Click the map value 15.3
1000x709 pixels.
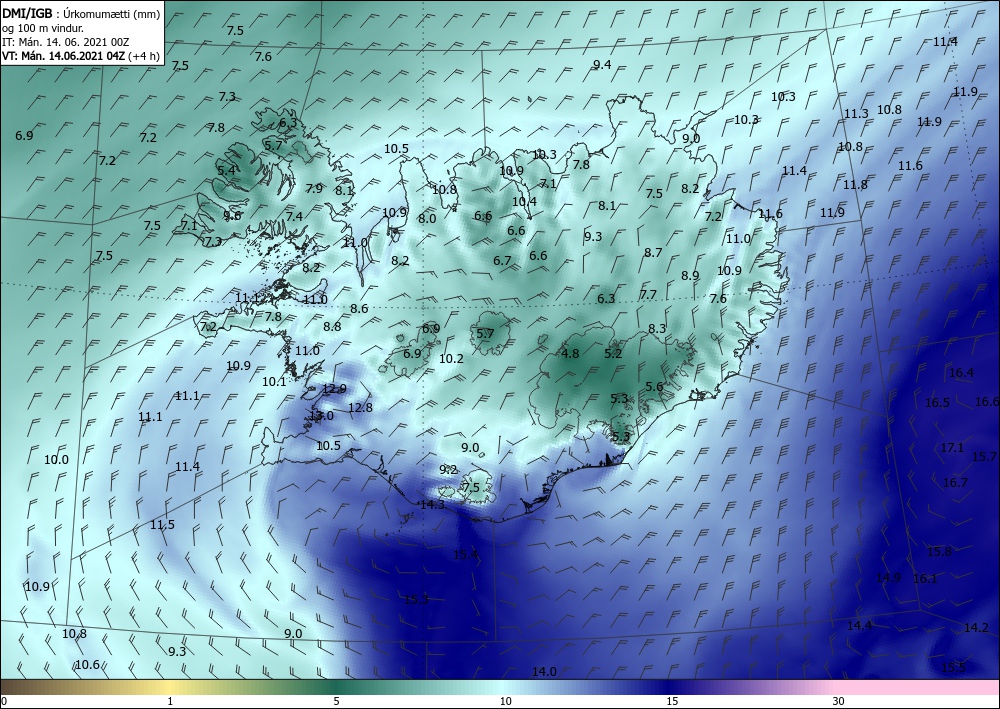(x=416, y=599)
